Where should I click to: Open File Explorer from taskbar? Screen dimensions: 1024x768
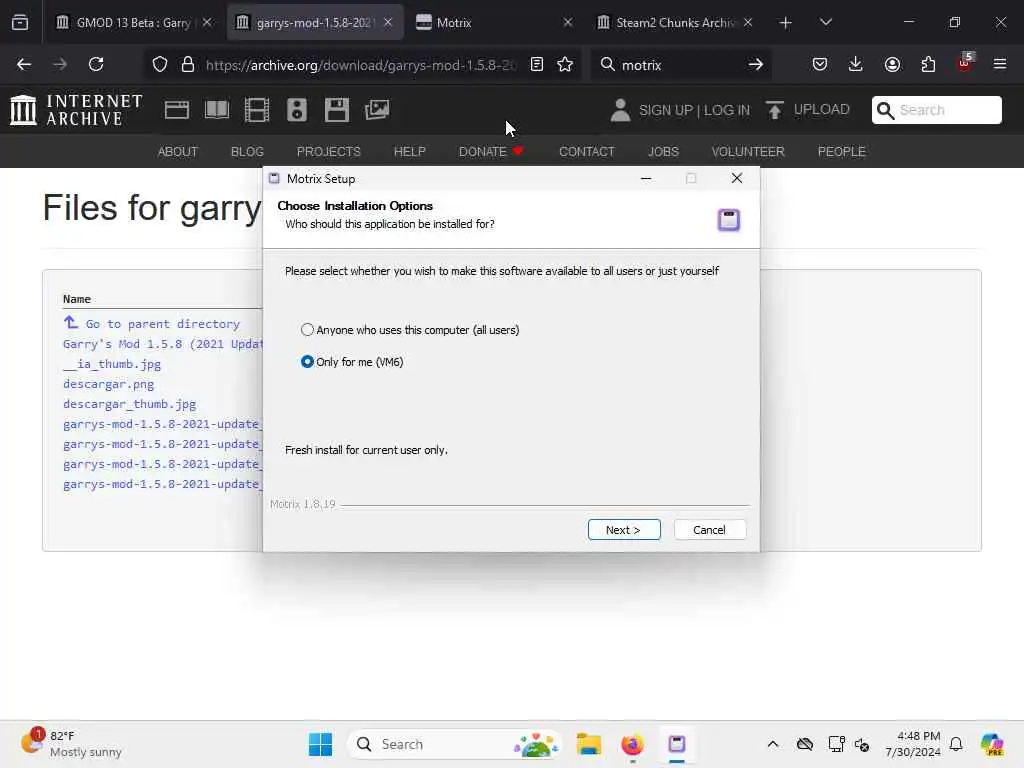point(588,744)
